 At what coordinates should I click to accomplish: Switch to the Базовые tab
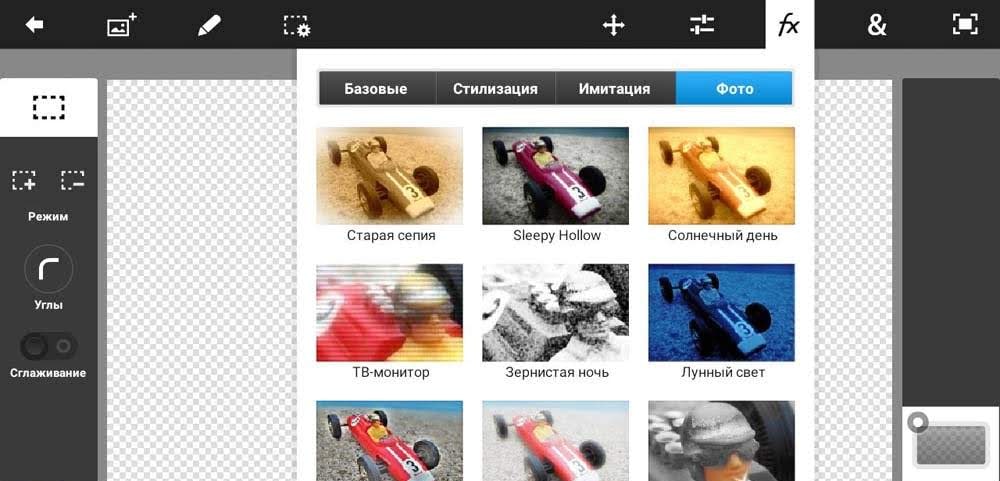click(376, 88)
